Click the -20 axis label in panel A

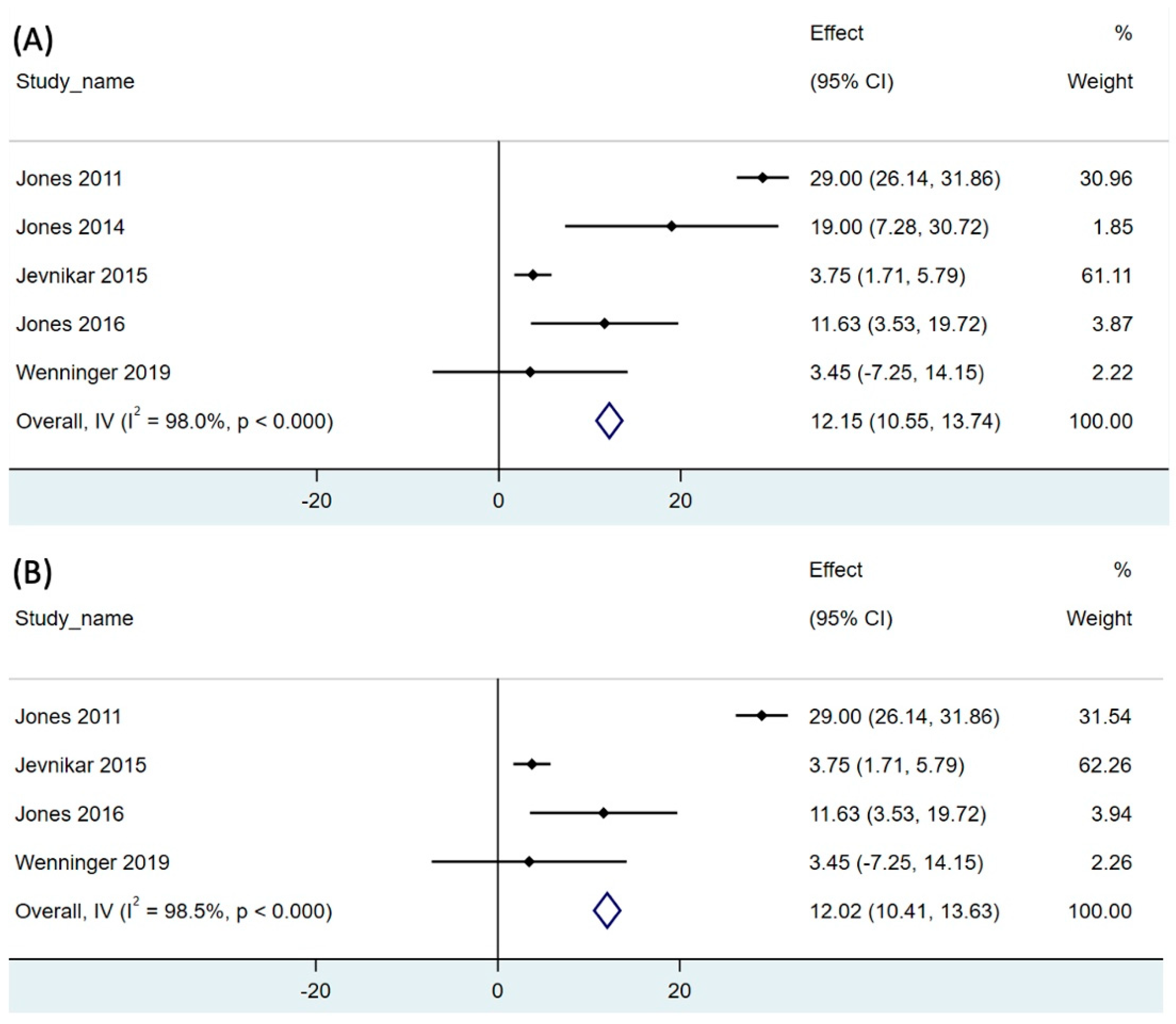pos(316,501)
